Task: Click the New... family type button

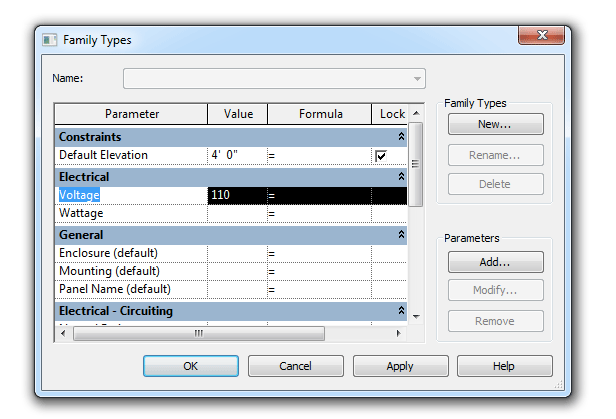Action: 496,124
